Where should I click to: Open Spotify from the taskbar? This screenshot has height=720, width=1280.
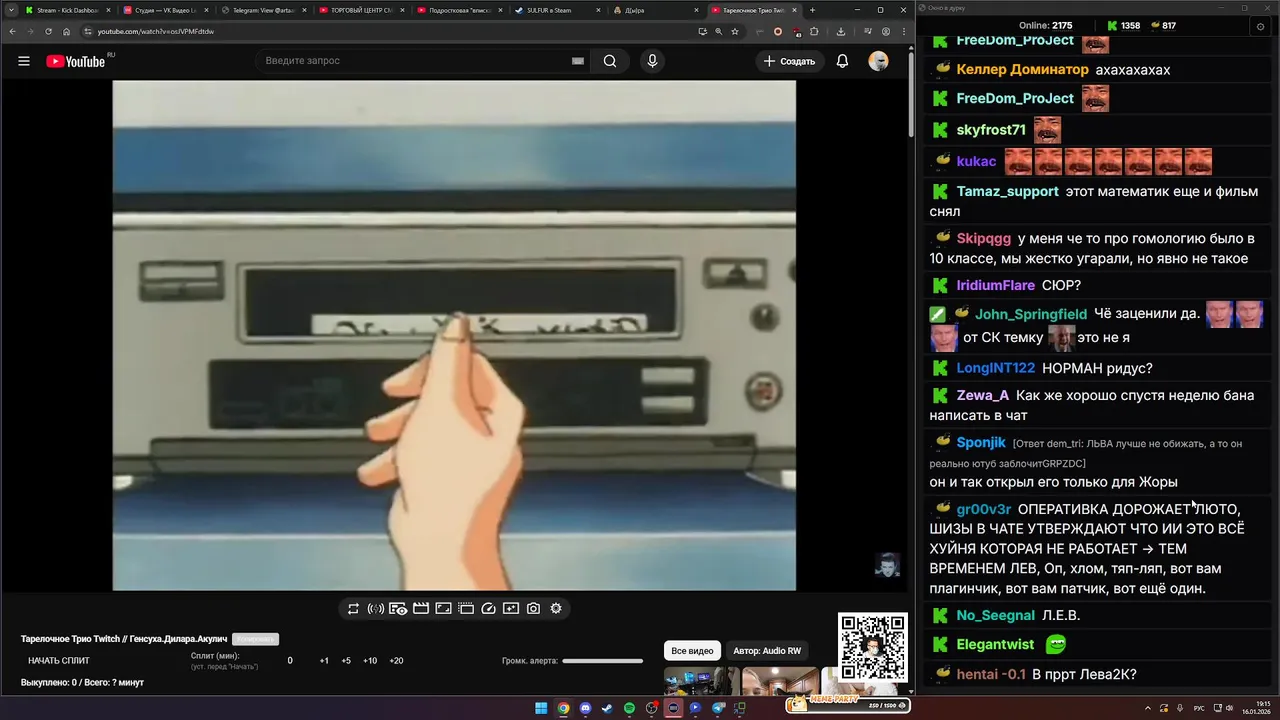629,708
